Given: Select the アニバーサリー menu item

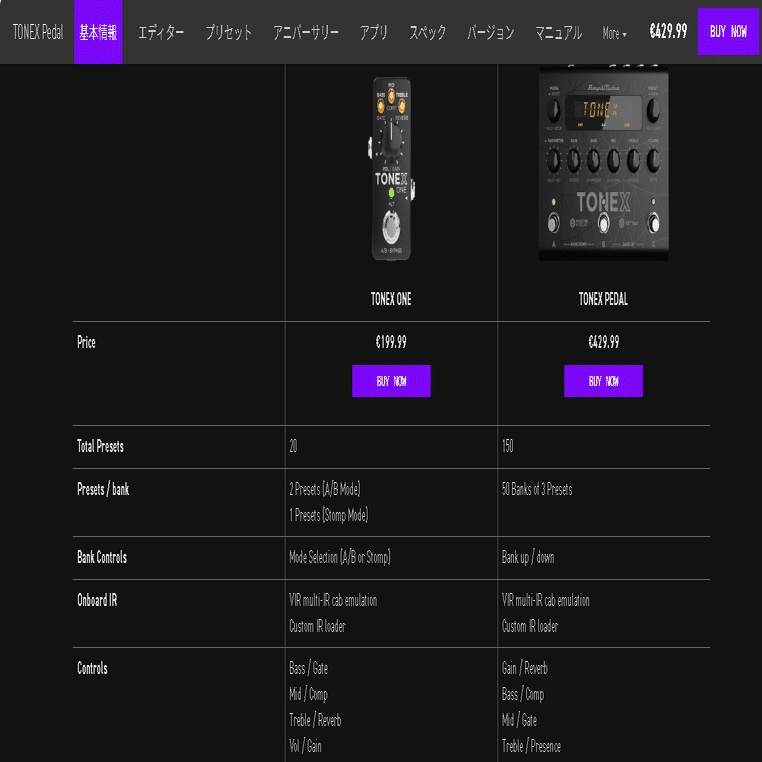Looking at the screenshot, I should (x=306, y=33).
